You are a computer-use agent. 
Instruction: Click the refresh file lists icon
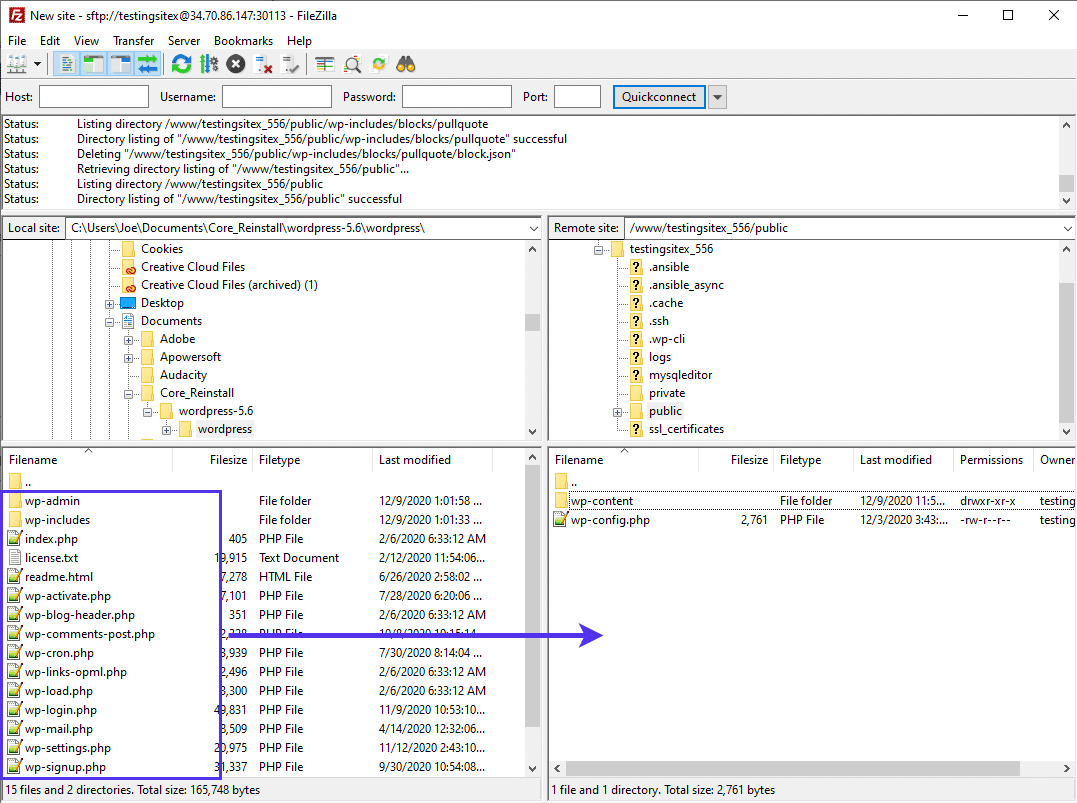(x=181, y=64)
